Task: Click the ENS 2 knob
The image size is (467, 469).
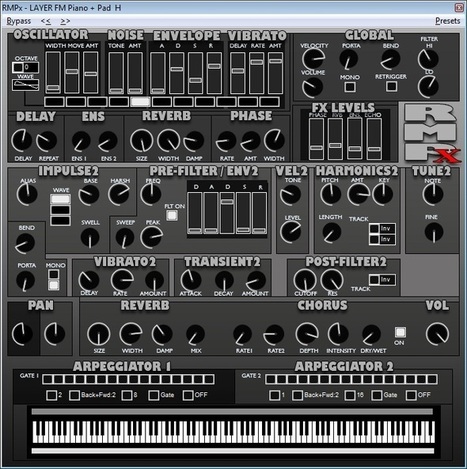Action: coord(108,141)
